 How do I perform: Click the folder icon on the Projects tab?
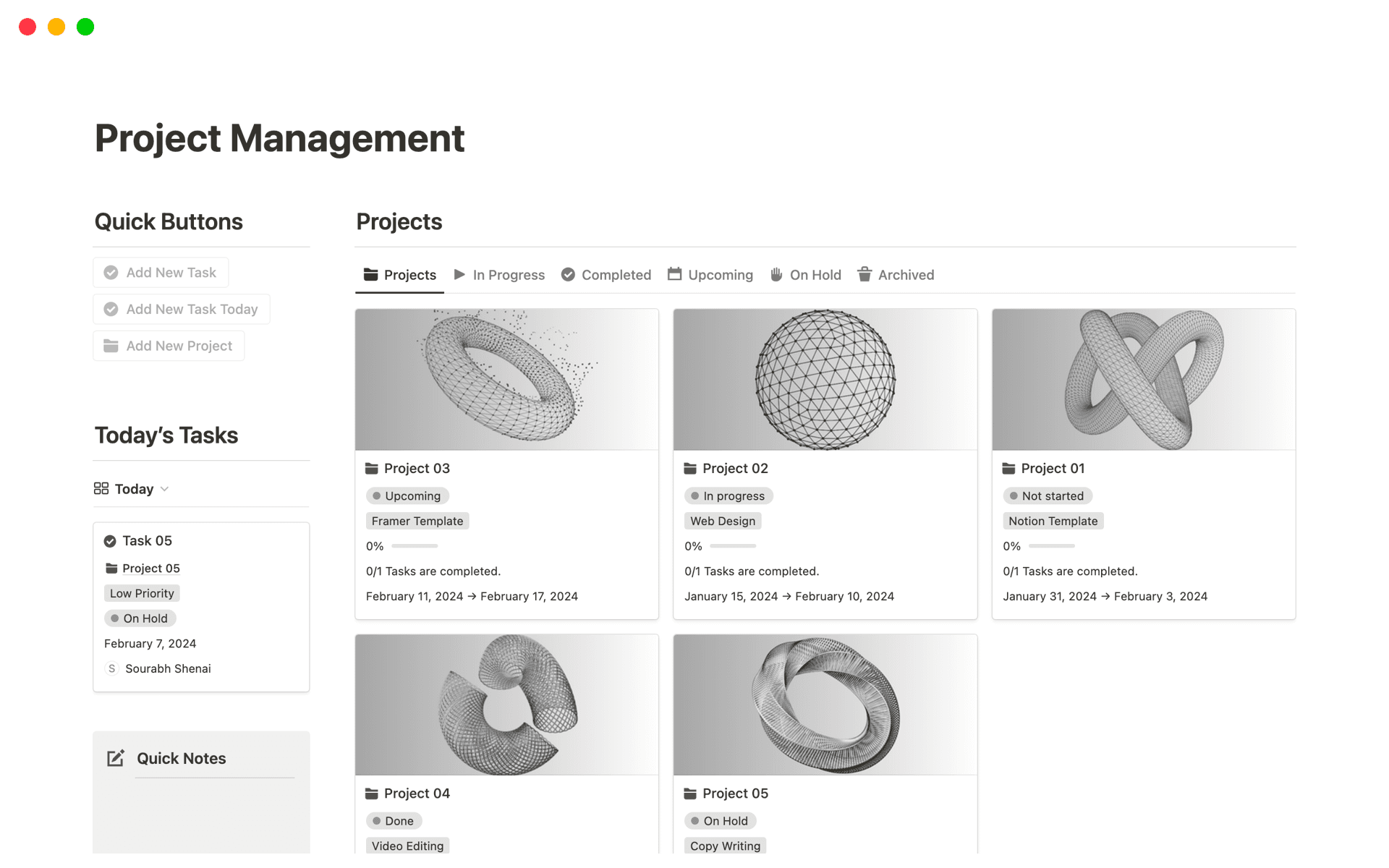click(370, 275)
